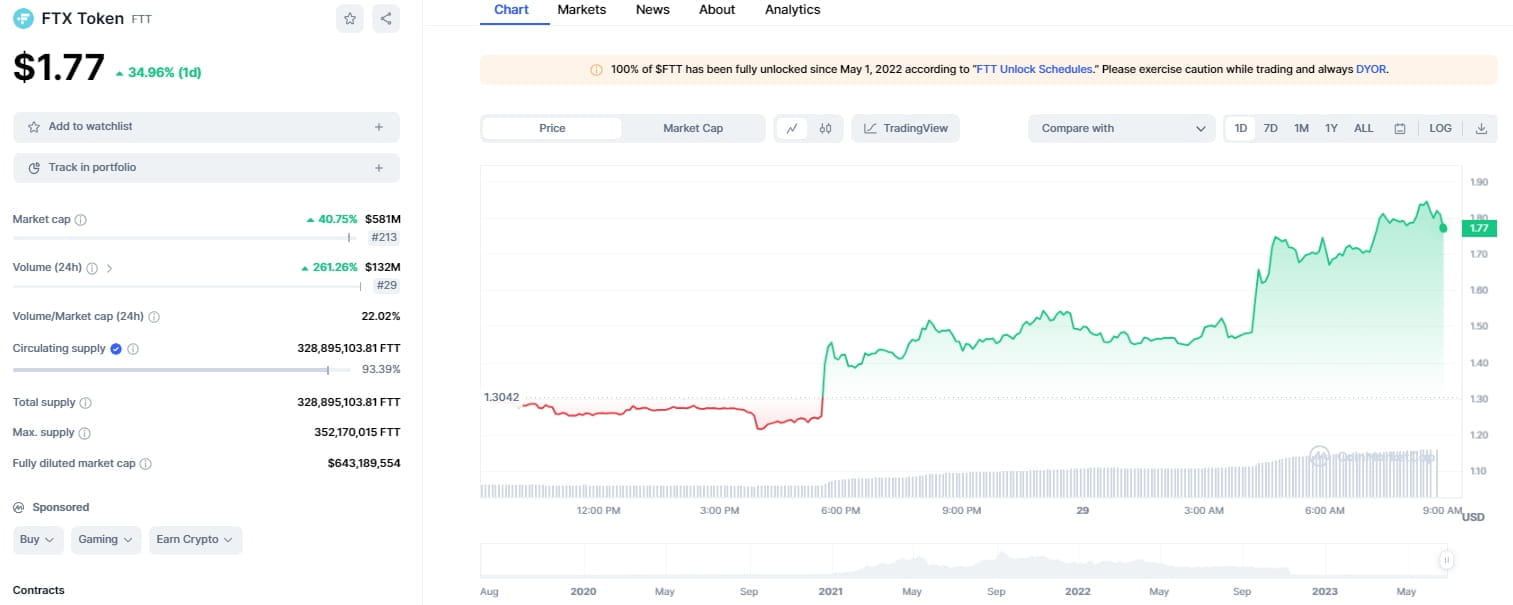
Task: Expand the Gaming dropdown under Sponsored
Action: [x=105, y=539]
